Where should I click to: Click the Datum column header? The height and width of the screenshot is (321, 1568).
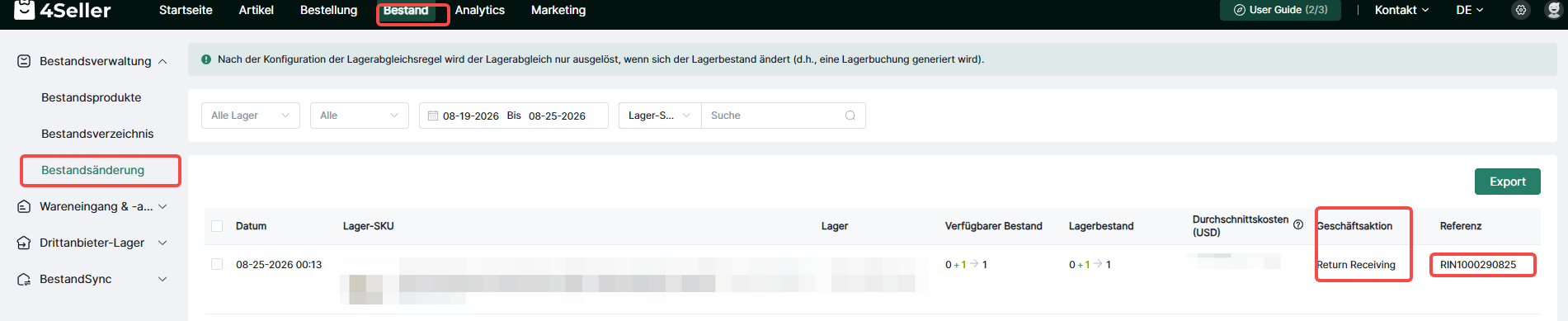(x=251, y=226)
